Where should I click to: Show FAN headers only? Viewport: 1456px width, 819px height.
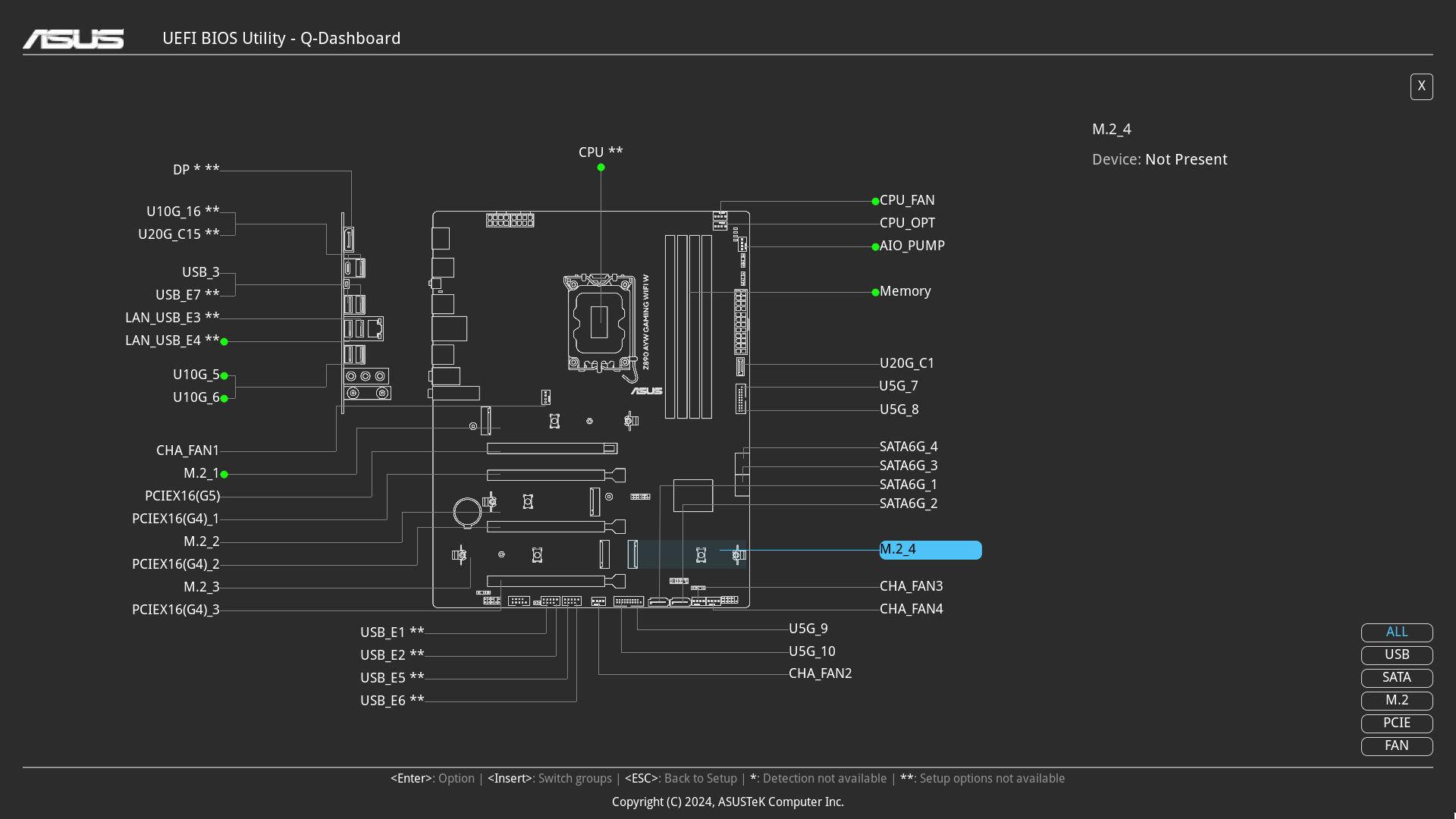pos(1396,746)
